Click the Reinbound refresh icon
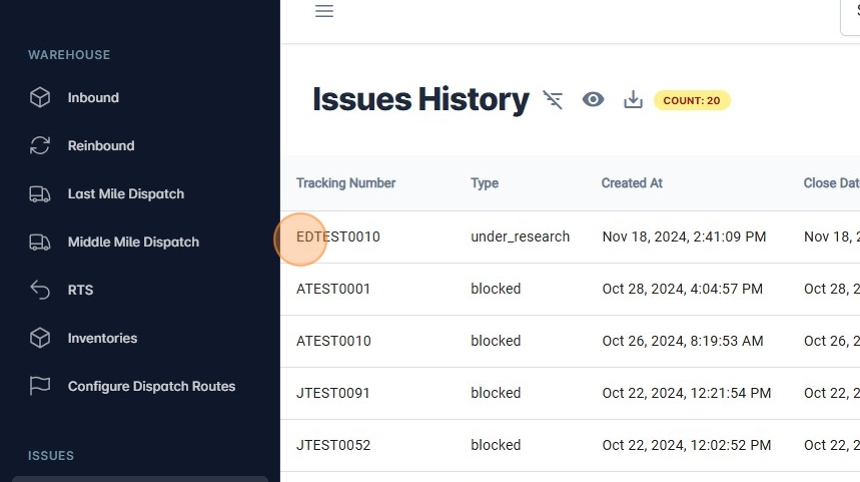Screen dimensions: 860x482 [40, 146]
